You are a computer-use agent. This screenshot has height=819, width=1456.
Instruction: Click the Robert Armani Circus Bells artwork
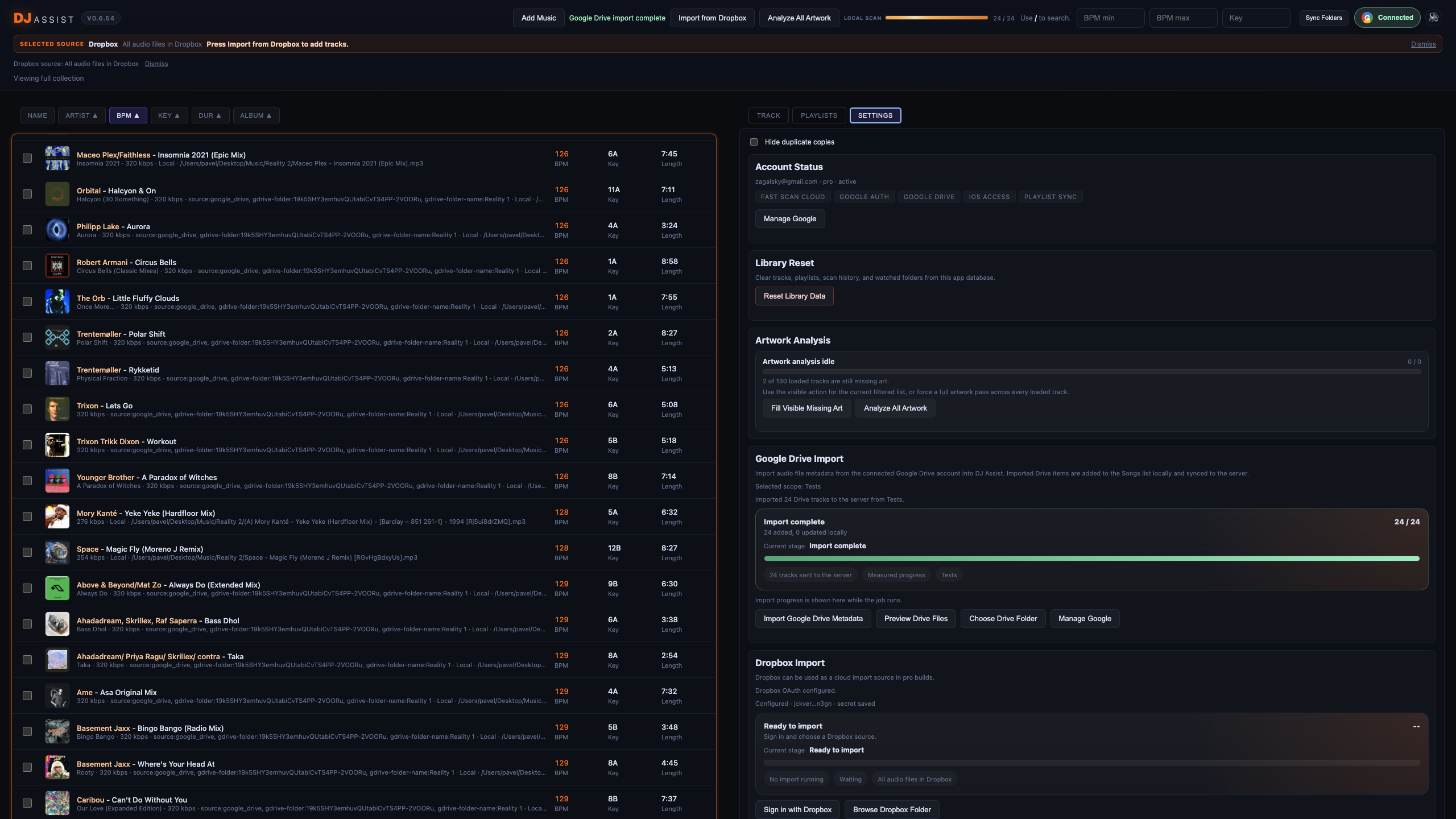[x=57, y=266]
